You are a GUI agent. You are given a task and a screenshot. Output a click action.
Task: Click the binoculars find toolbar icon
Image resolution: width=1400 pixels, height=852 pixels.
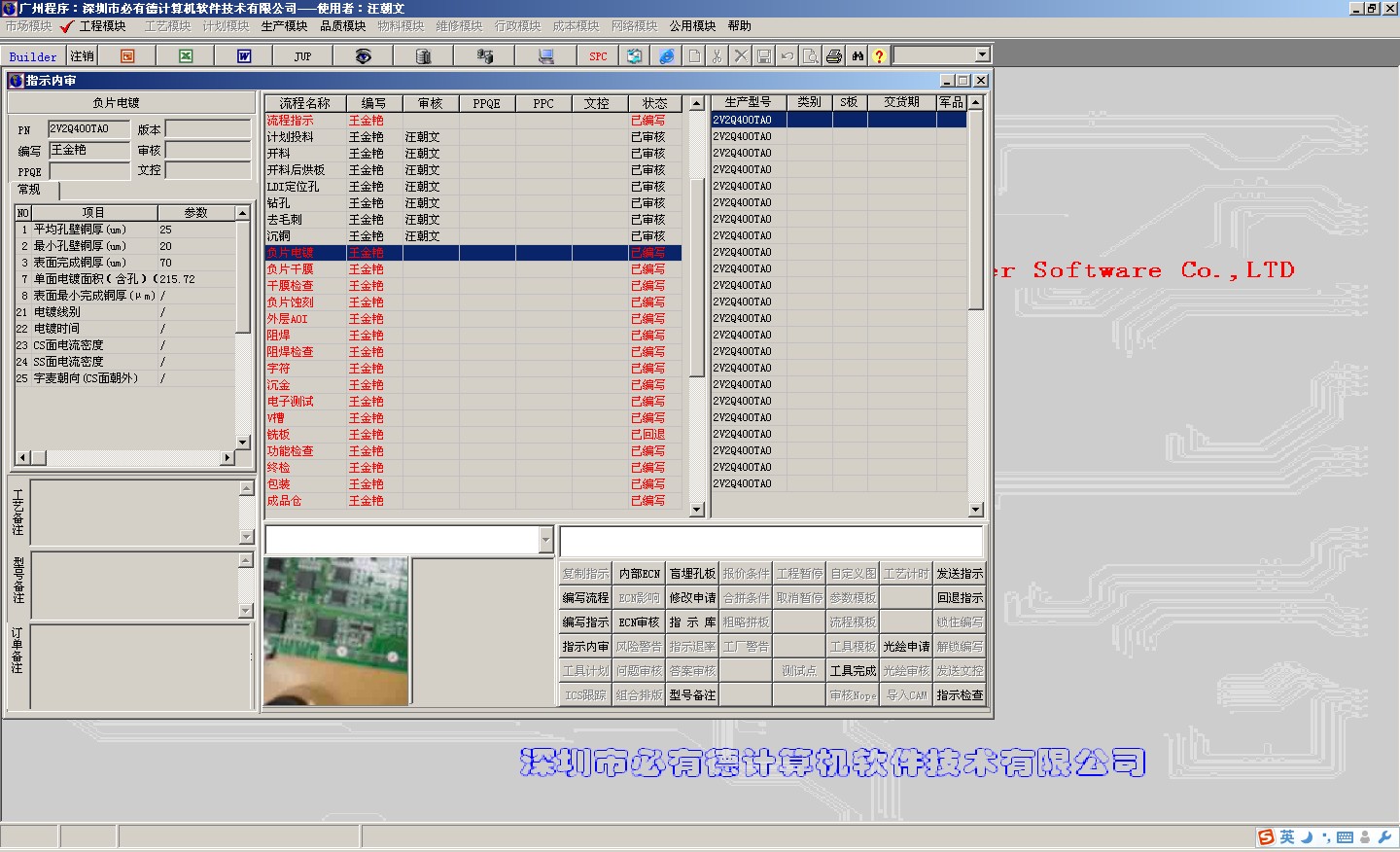pos(857,56)
